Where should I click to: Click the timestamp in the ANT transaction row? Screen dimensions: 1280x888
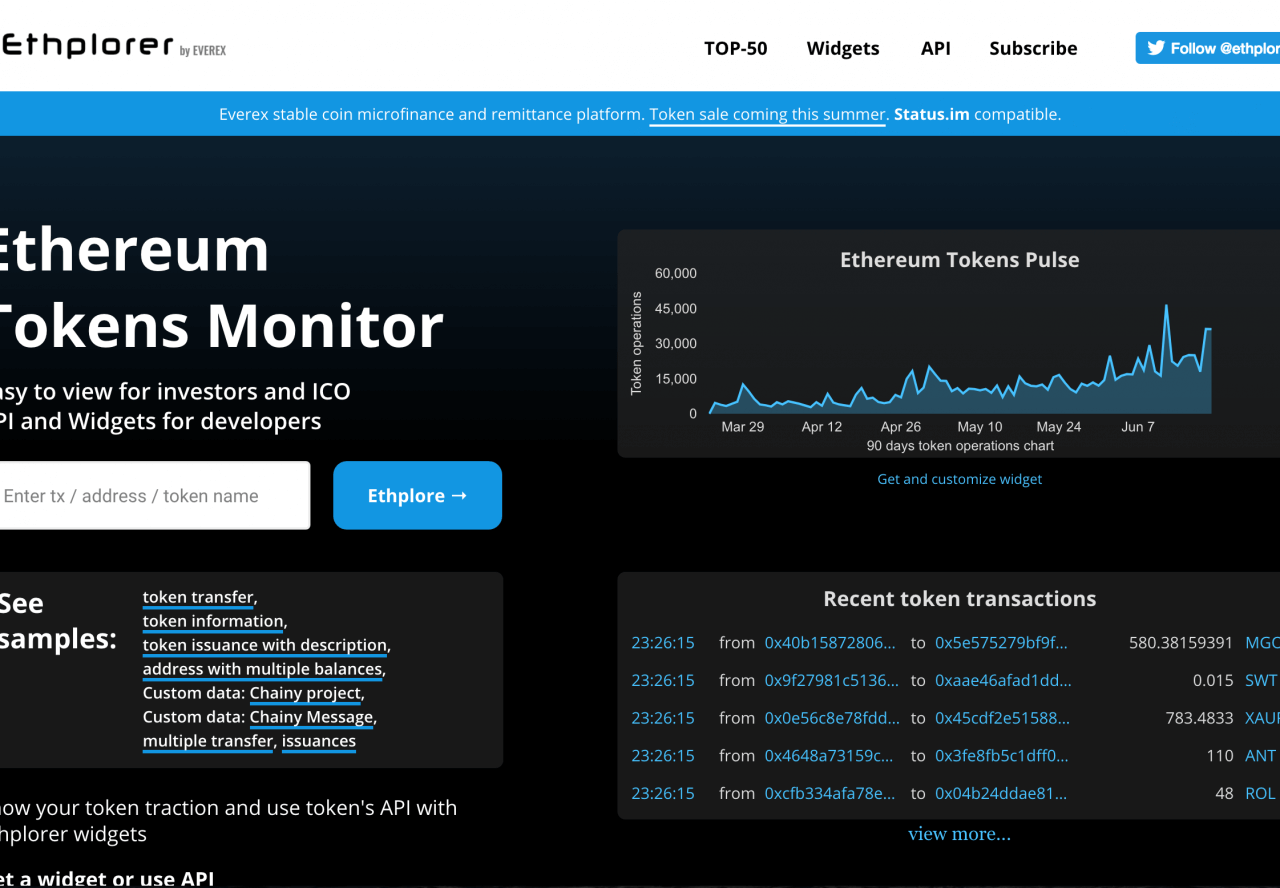(x=663, y=756)
